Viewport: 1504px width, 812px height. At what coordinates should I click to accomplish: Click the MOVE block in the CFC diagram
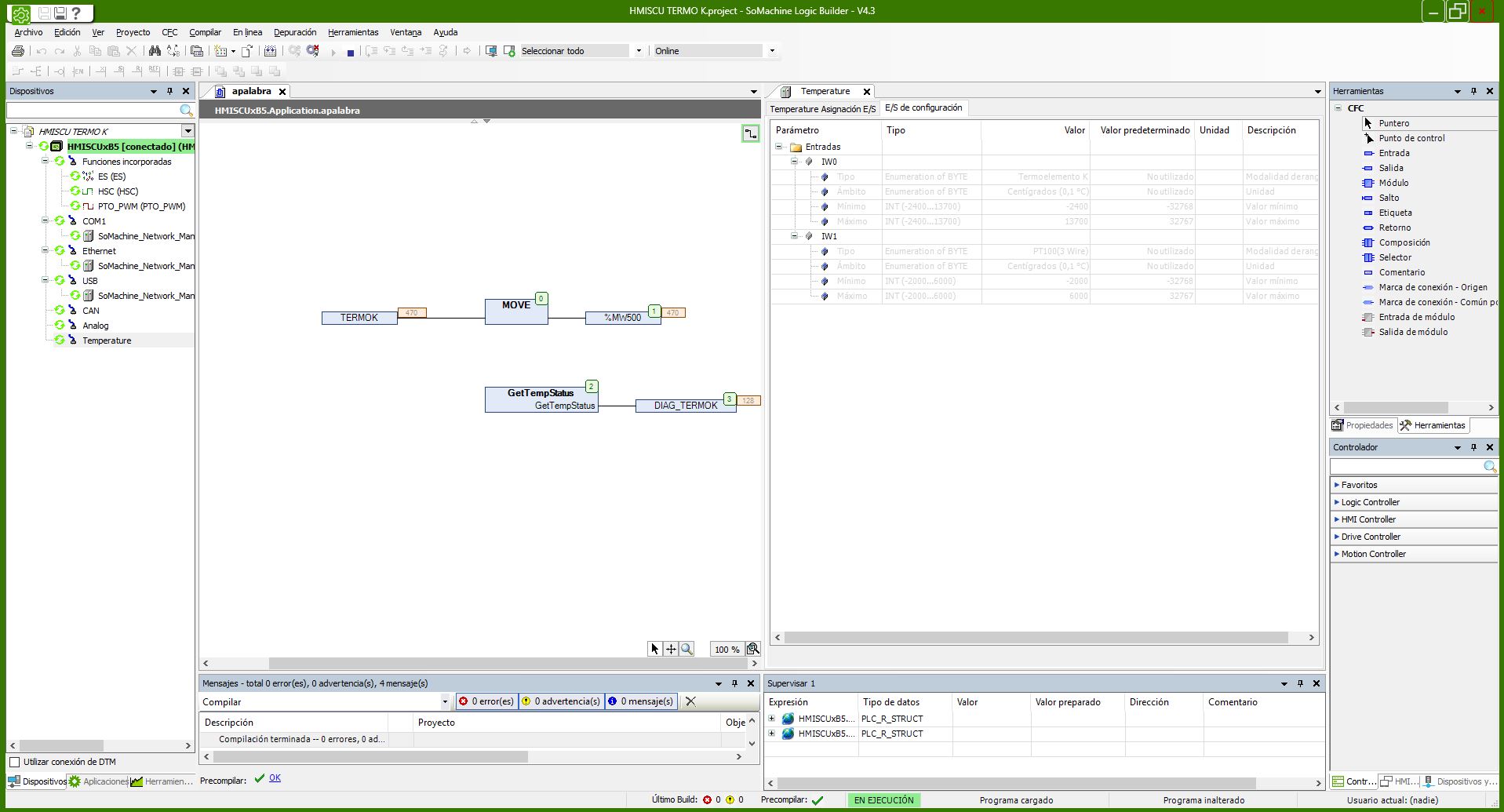(516, 311)
